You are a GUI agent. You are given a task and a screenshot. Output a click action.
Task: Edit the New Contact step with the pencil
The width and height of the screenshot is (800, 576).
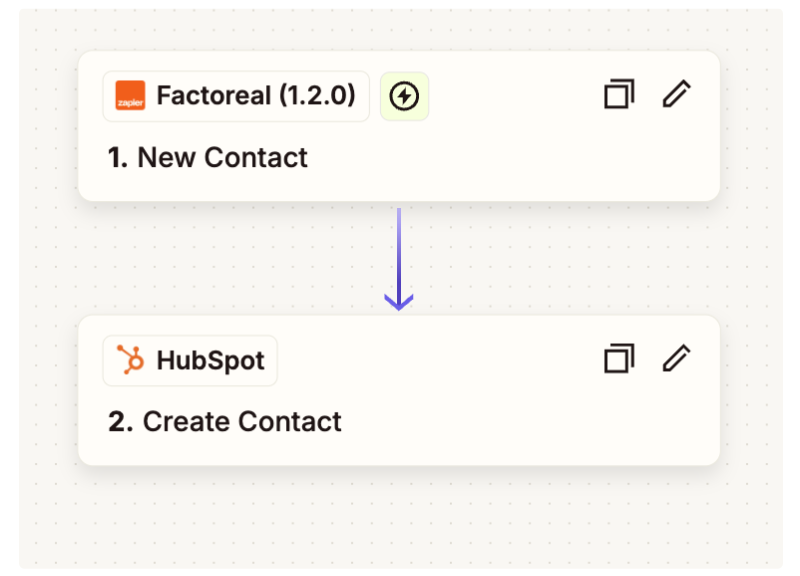point(677,95)
